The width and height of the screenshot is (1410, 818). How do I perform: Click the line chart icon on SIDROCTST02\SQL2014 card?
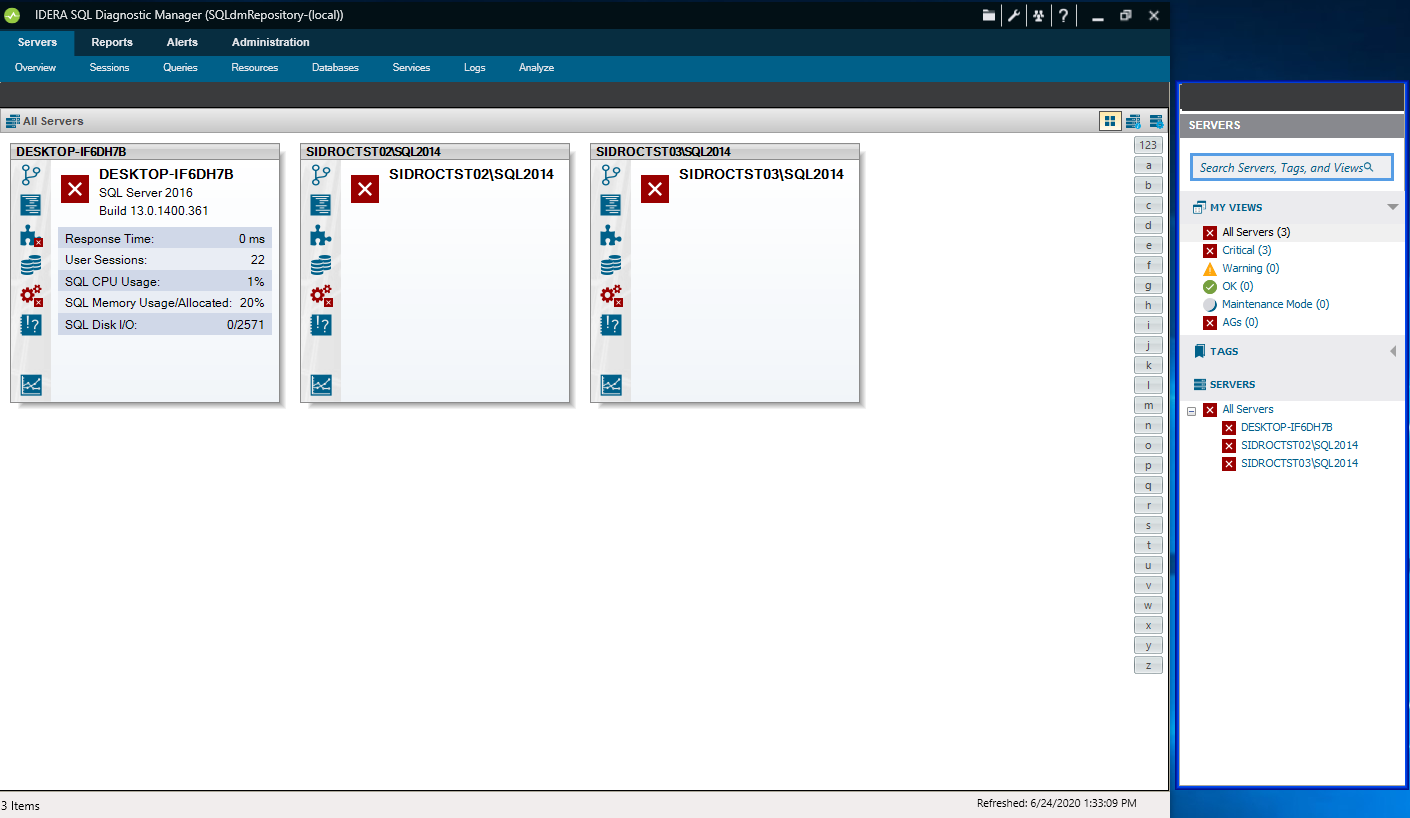coord(321,385)
